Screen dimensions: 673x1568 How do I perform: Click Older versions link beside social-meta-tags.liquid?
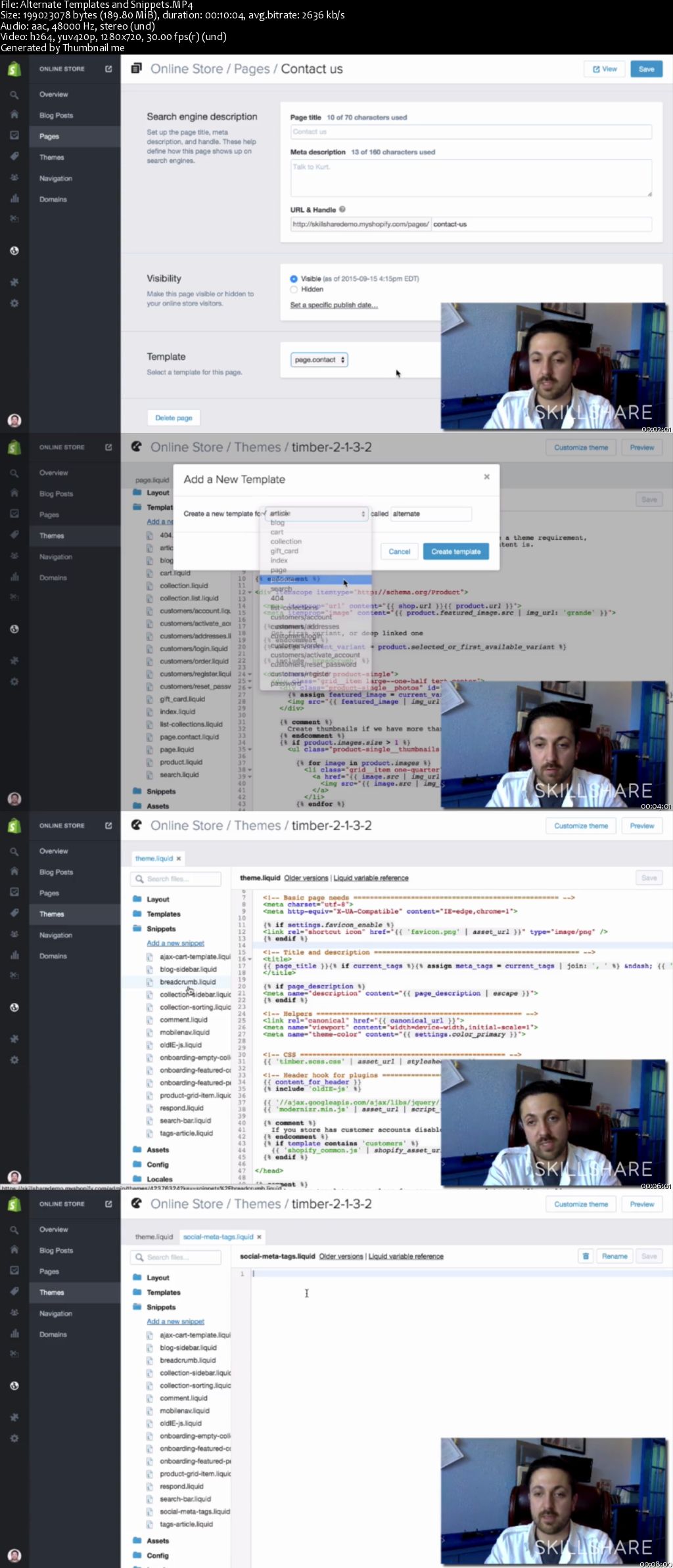click(x=340, y=1256)
